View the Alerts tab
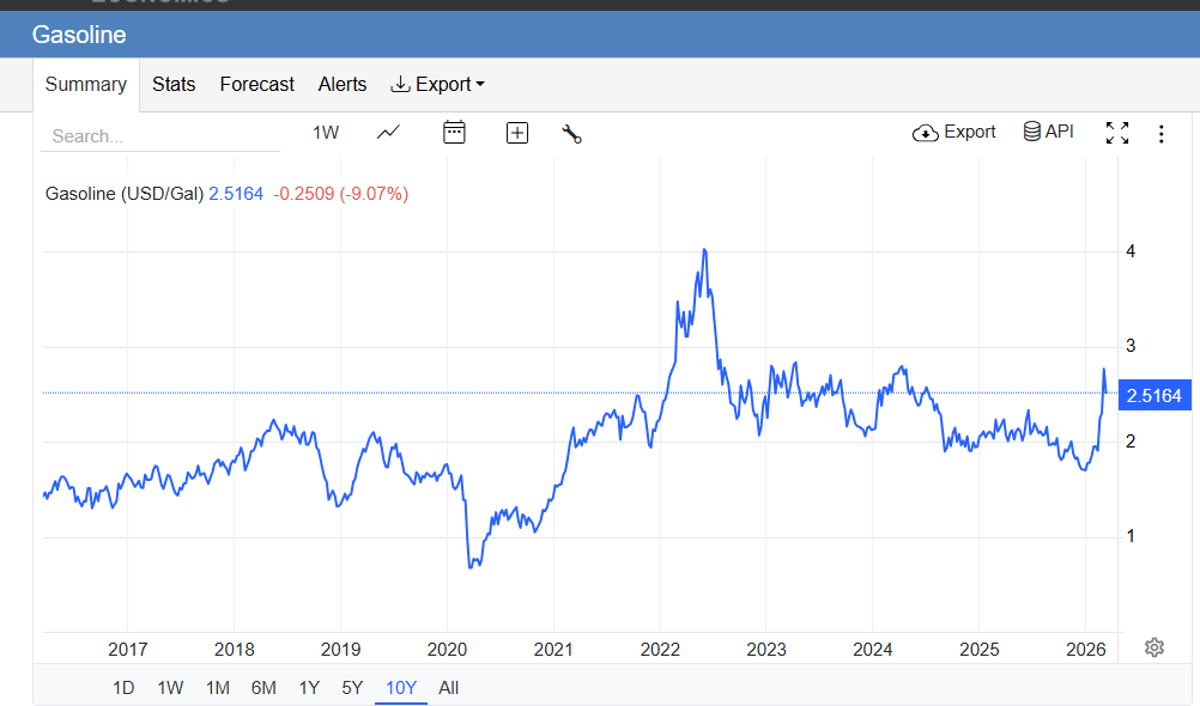1200x706 pixels. pyautogui.click(x=342, y=84)
